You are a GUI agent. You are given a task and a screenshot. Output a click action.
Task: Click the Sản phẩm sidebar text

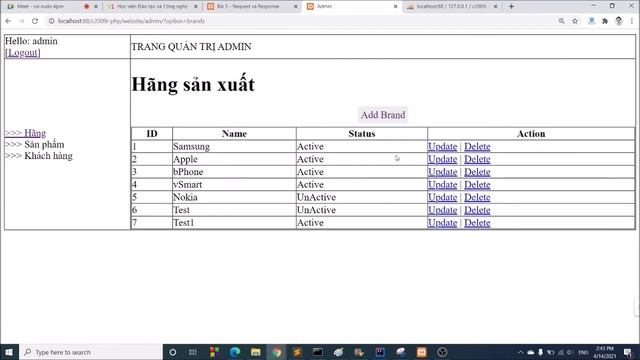pos(44,144)
